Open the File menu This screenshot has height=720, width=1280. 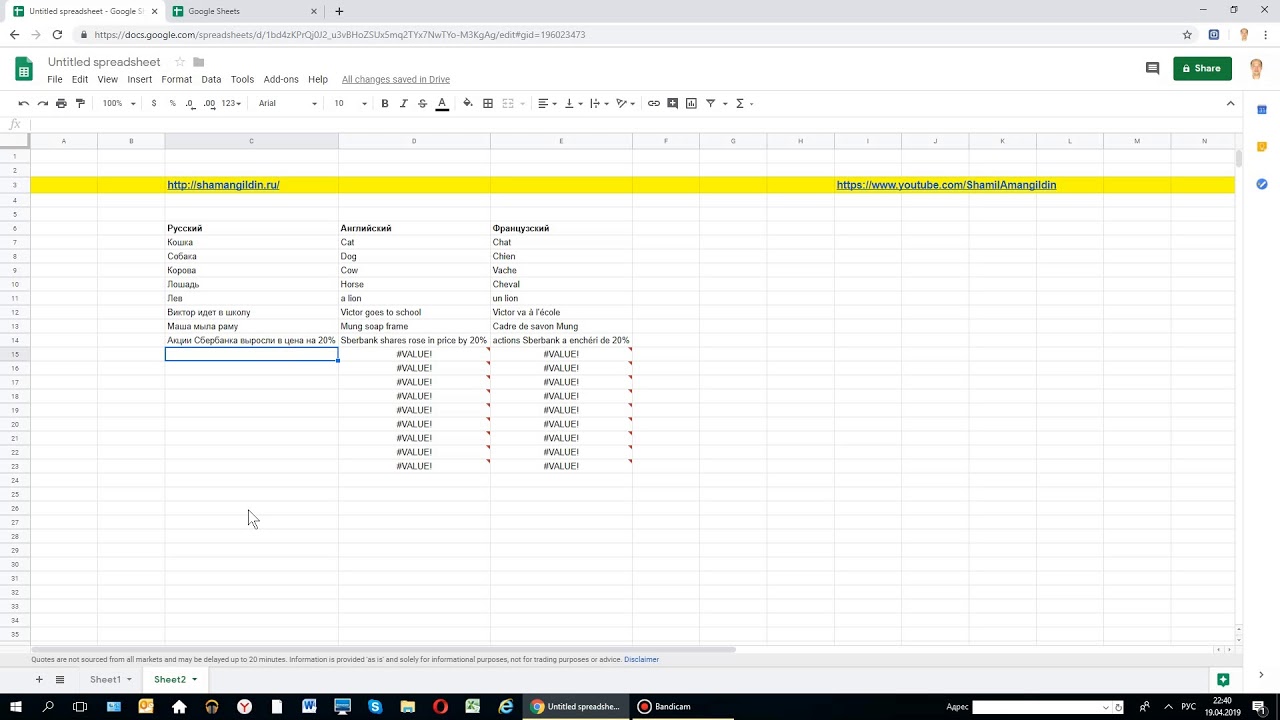click(x=55, y=79)
